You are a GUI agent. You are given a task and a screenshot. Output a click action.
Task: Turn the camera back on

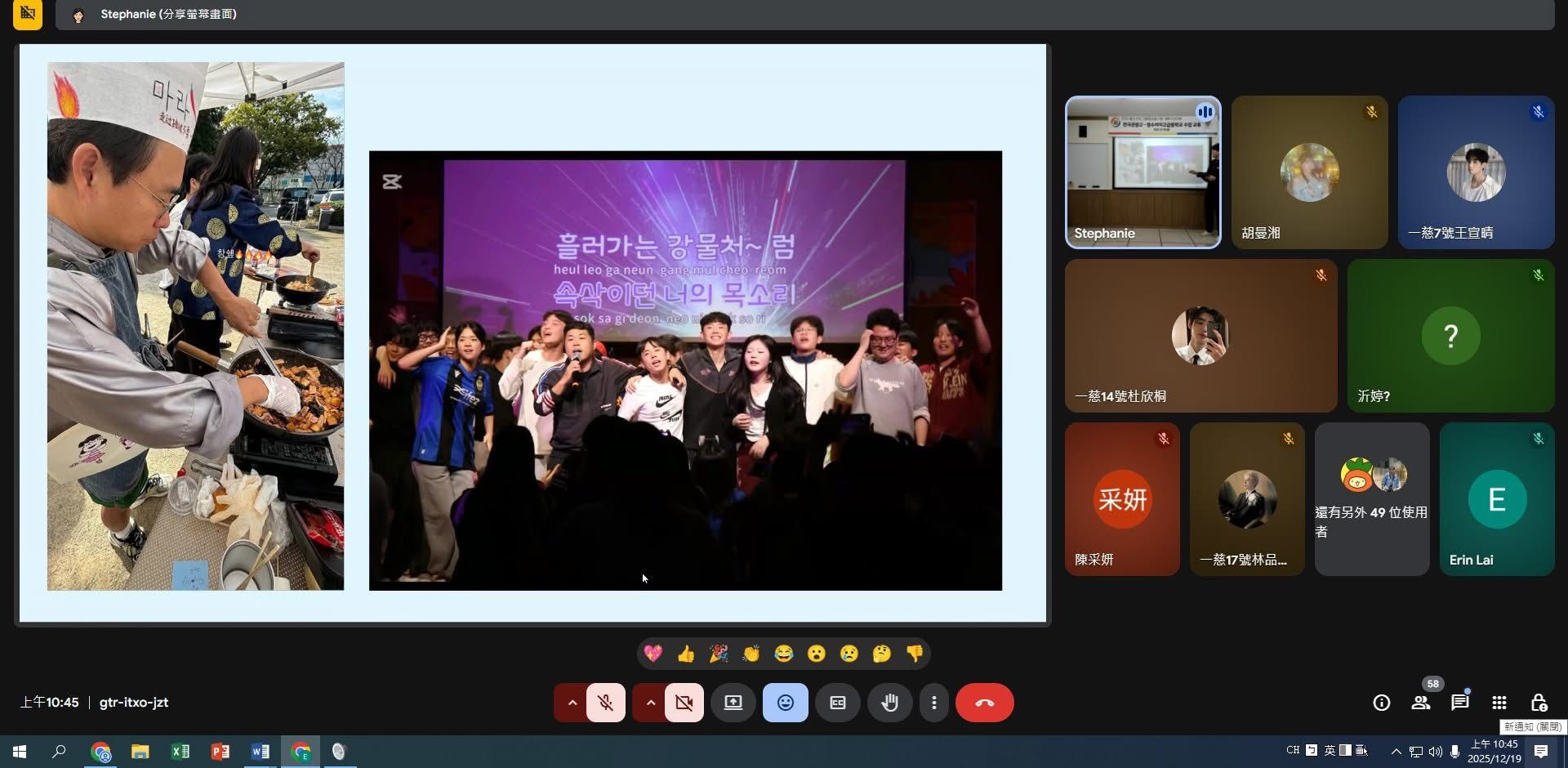(x=684, y=702)
